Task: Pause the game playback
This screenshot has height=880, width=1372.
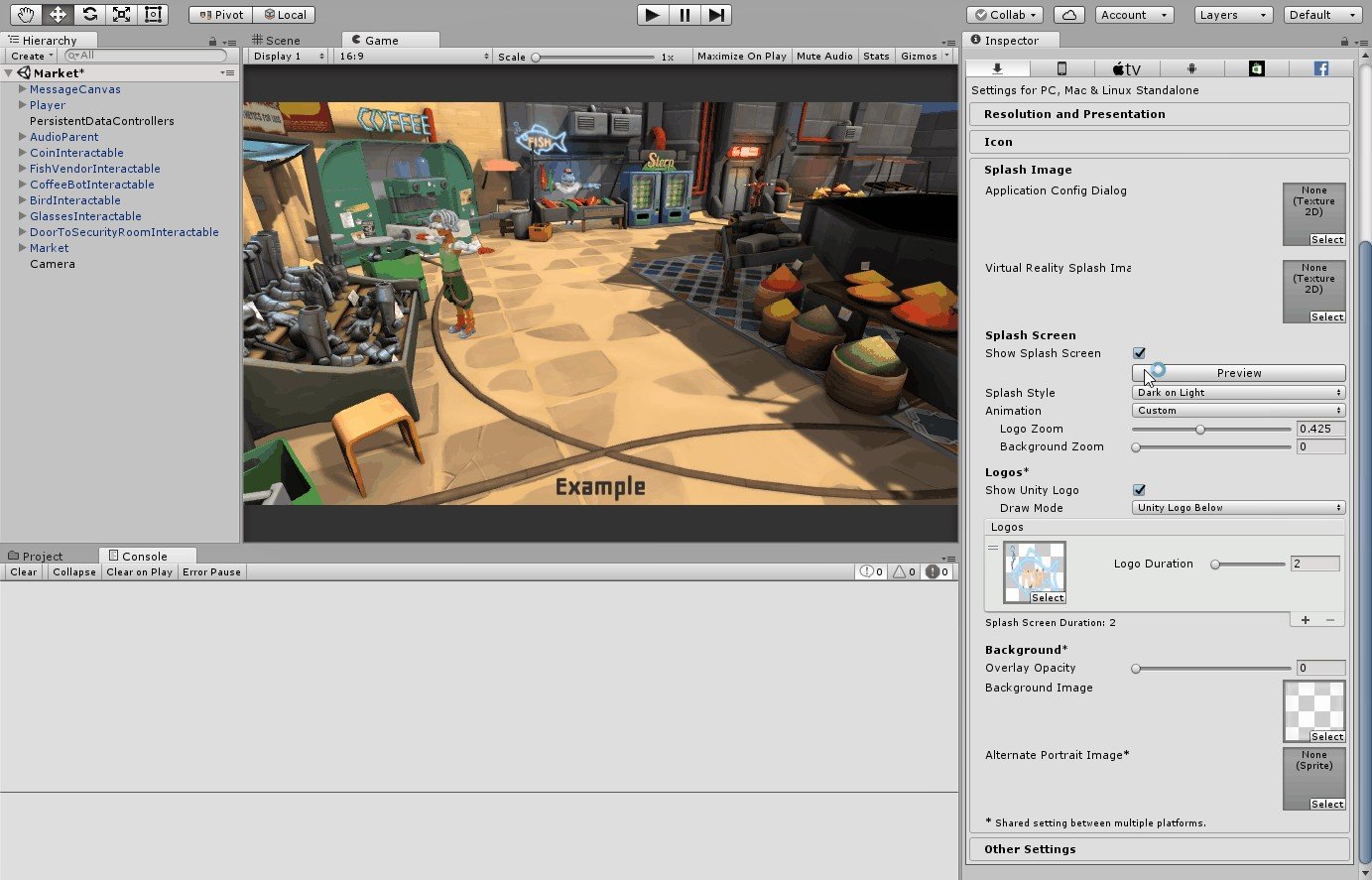Action: (685, 15)
